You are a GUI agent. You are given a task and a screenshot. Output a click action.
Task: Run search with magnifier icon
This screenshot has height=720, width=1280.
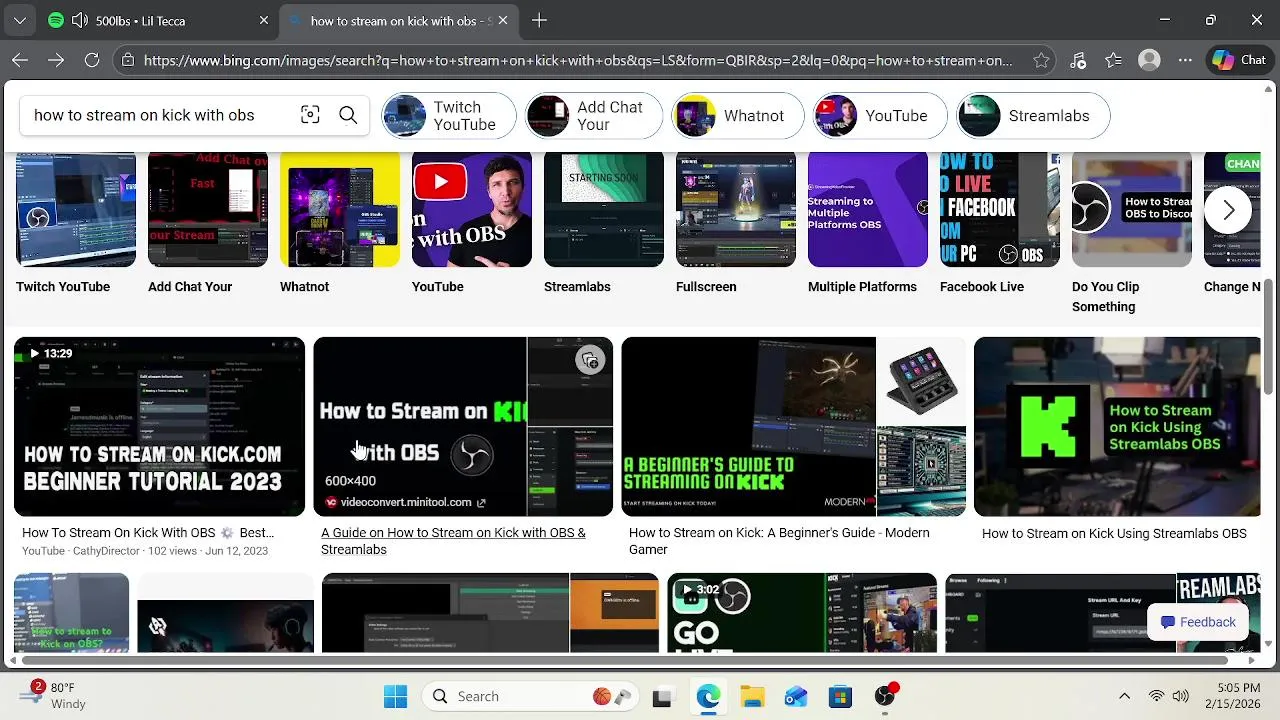point(348,115)
